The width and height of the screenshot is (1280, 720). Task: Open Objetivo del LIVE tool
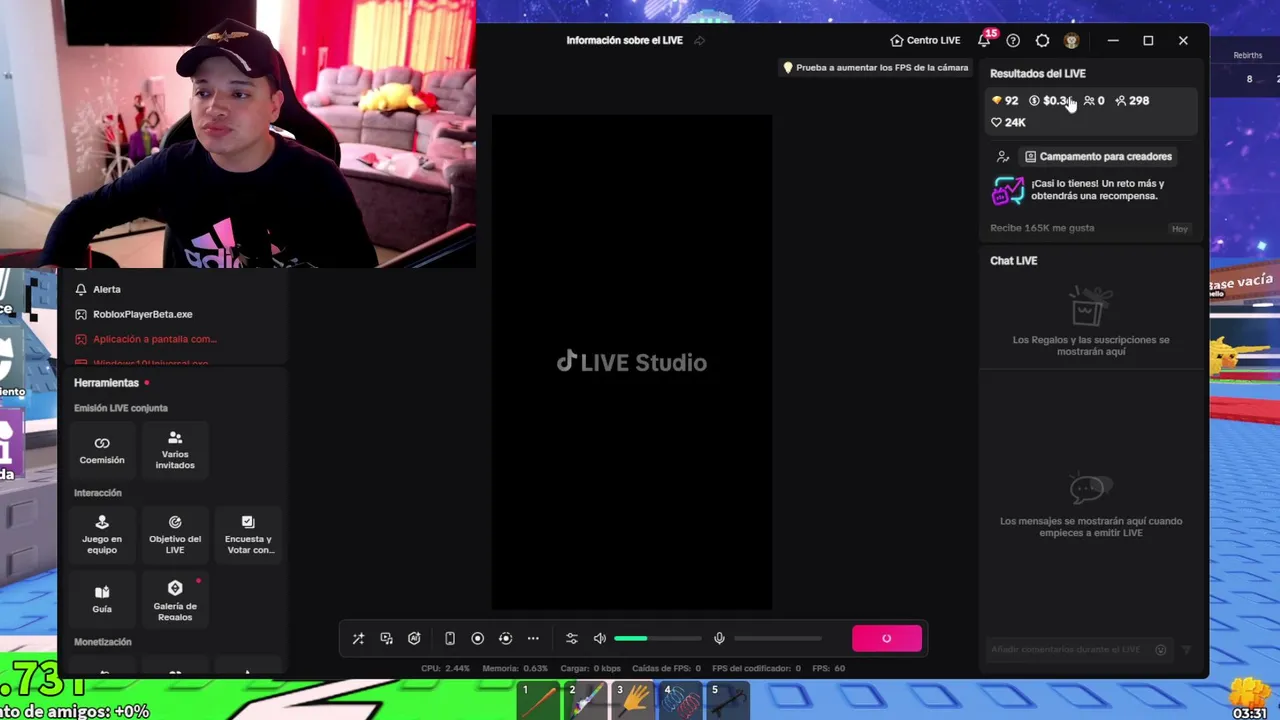tap(175, 535)
